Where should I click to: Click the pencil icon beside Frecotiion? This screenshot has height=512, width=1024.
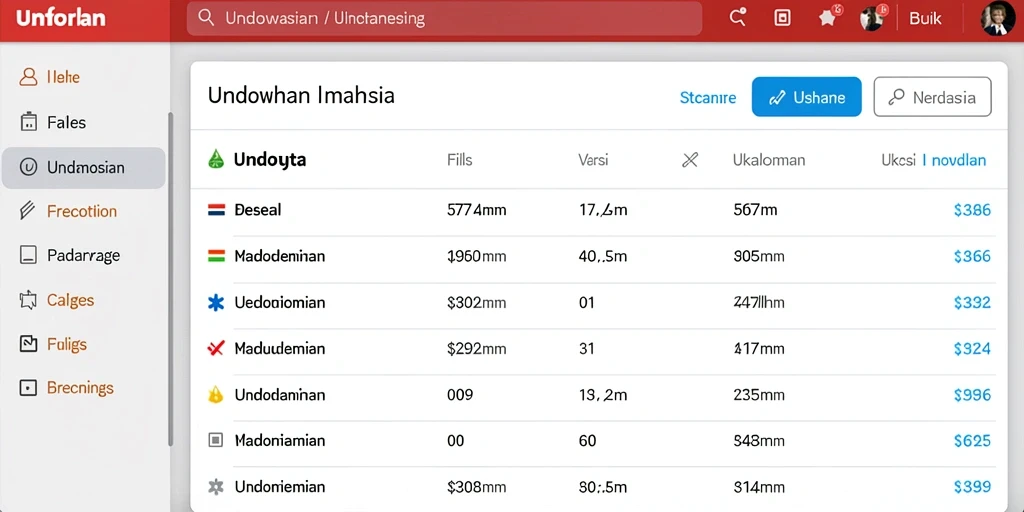click(27, 210)
